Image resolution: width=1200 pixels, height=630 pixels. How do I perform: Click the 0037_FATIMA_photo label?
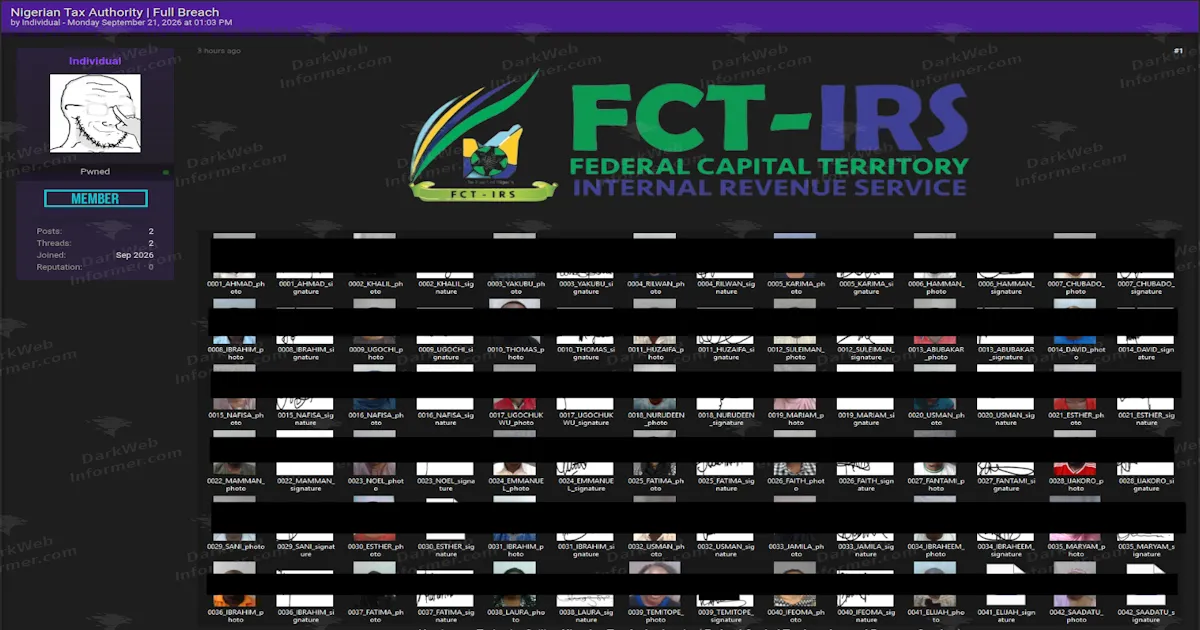coord(376,615)
